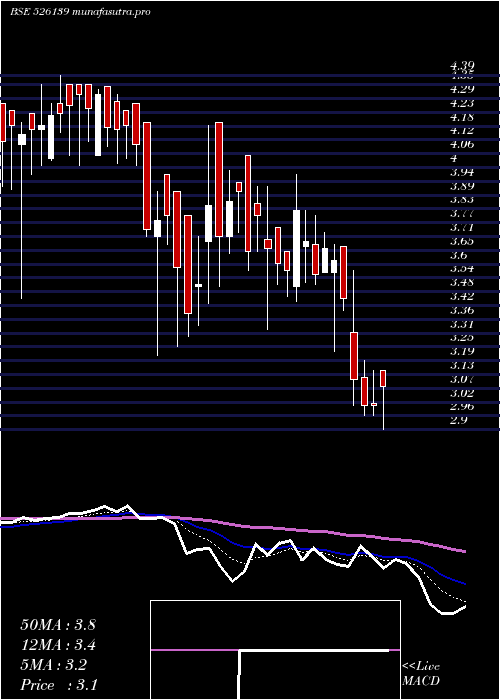Select the 4.39 price axis label

462,67
